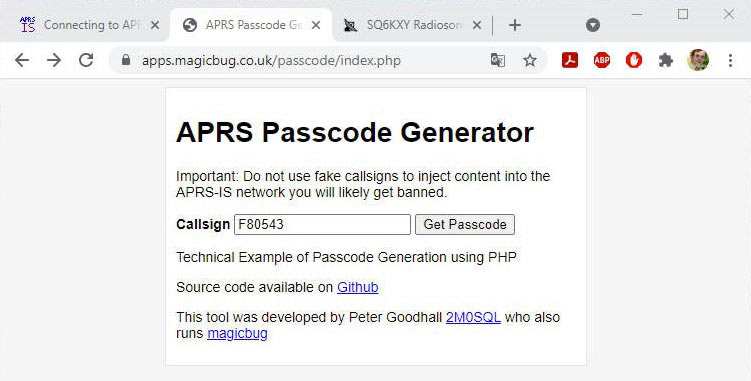
Task: Click the address bar URL
Action: (271, 61)
